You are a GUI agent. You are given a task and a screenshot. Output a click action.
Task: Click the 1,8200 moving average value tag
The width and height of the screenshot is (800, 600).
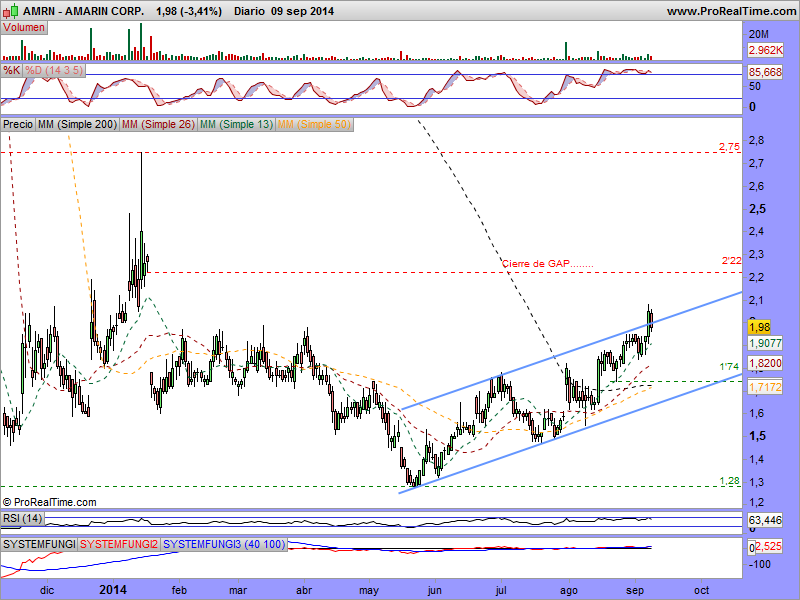765,363
